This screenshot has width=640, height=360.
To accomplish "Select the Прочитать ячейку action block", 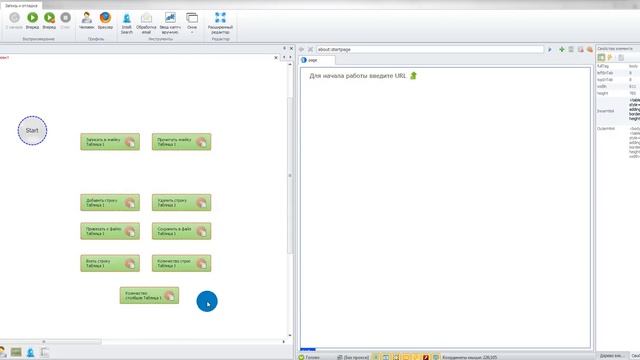I will 181,142.
